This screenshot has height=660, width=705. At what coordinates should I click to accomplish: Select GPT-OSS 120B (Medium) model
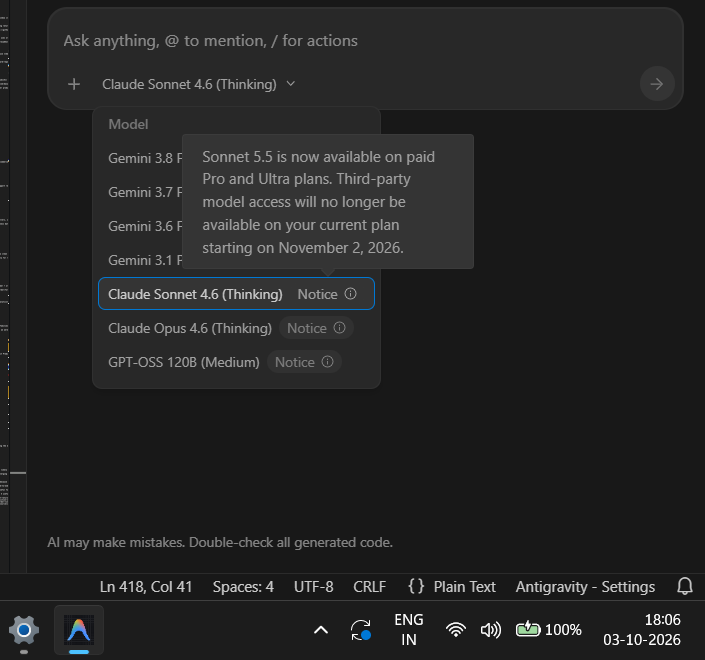point(236,362)
